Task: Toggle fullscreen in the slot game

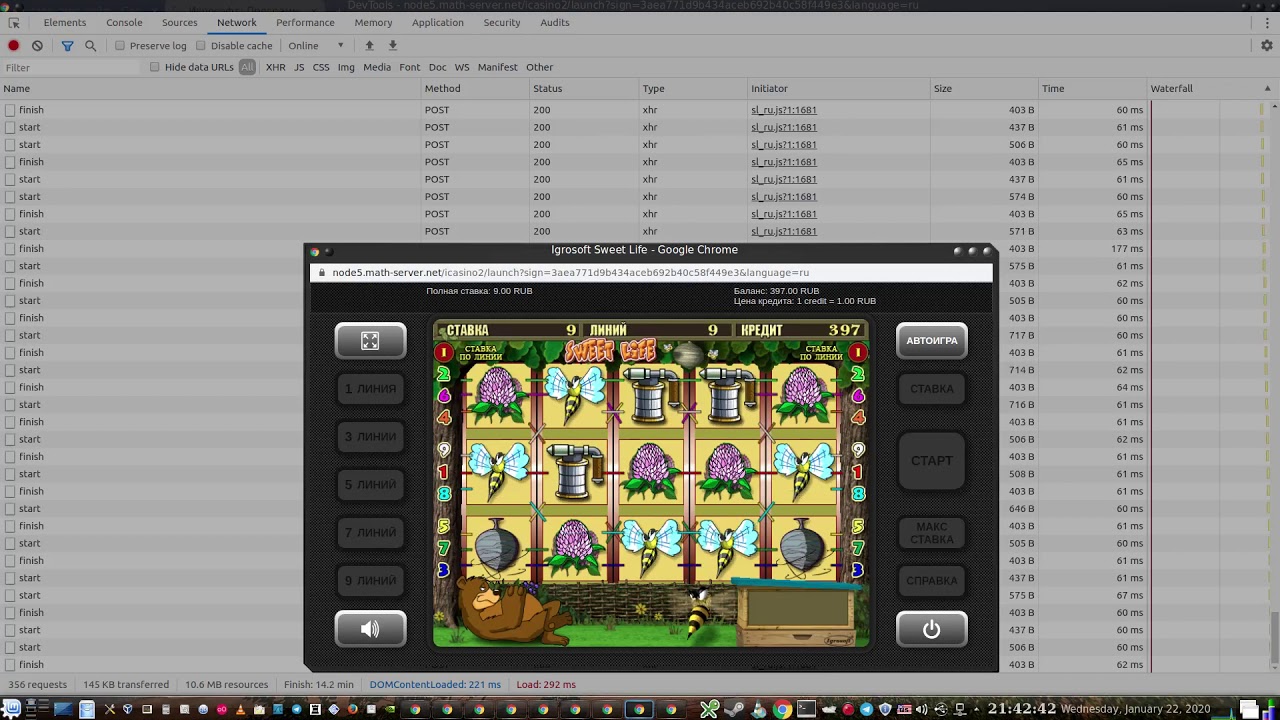Action: [x=370, y=341]
